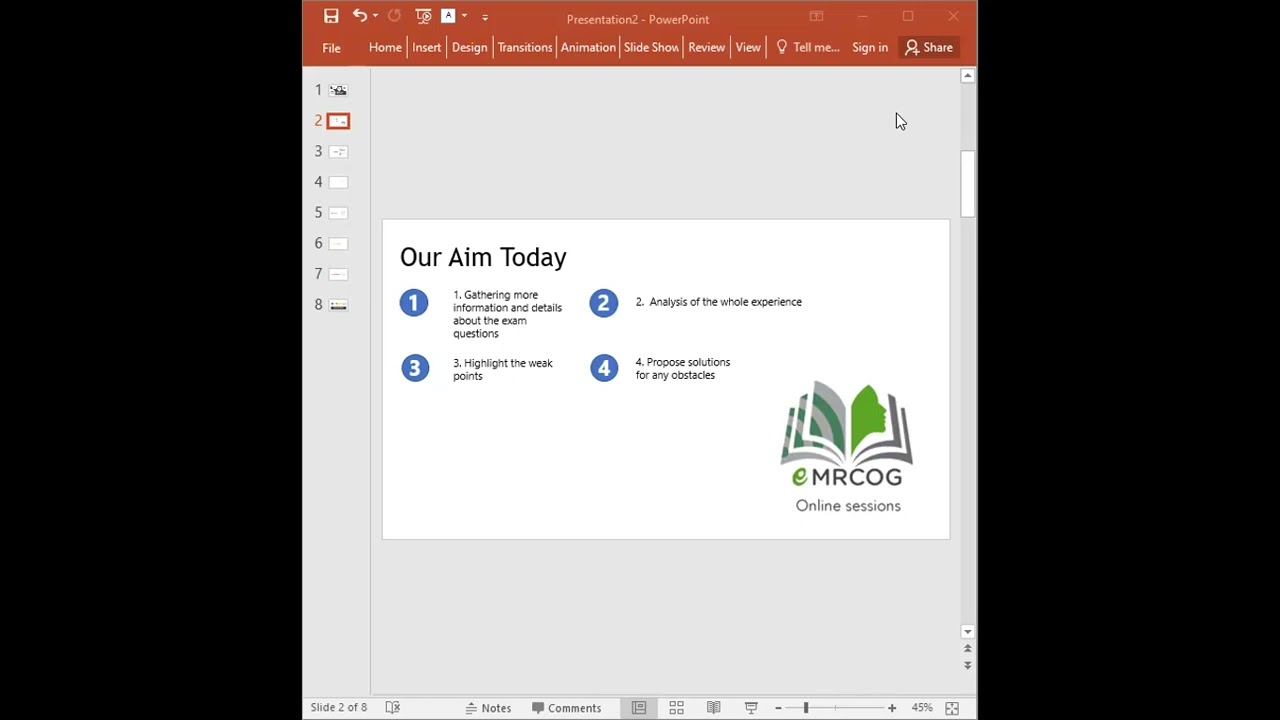
Task: Select slide 3 thumbnail
Action: pos(338,152)
